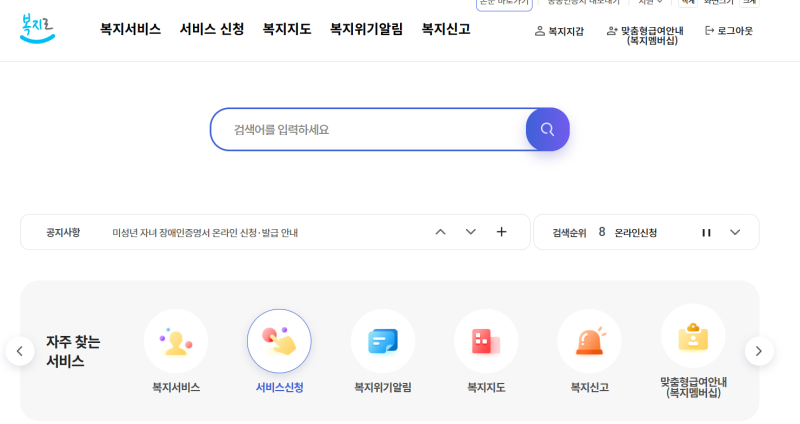Open 복지지갑 in the header
This screenshot has height=424, width=800.
[x=559, y=31]
